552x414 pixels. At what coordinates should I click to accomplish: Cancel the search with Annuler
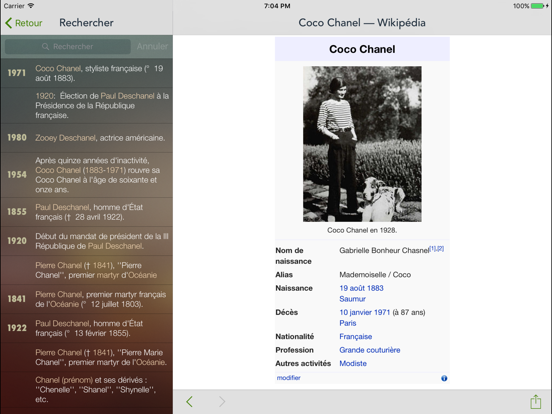pyautogui.click(x=152, y=46)
